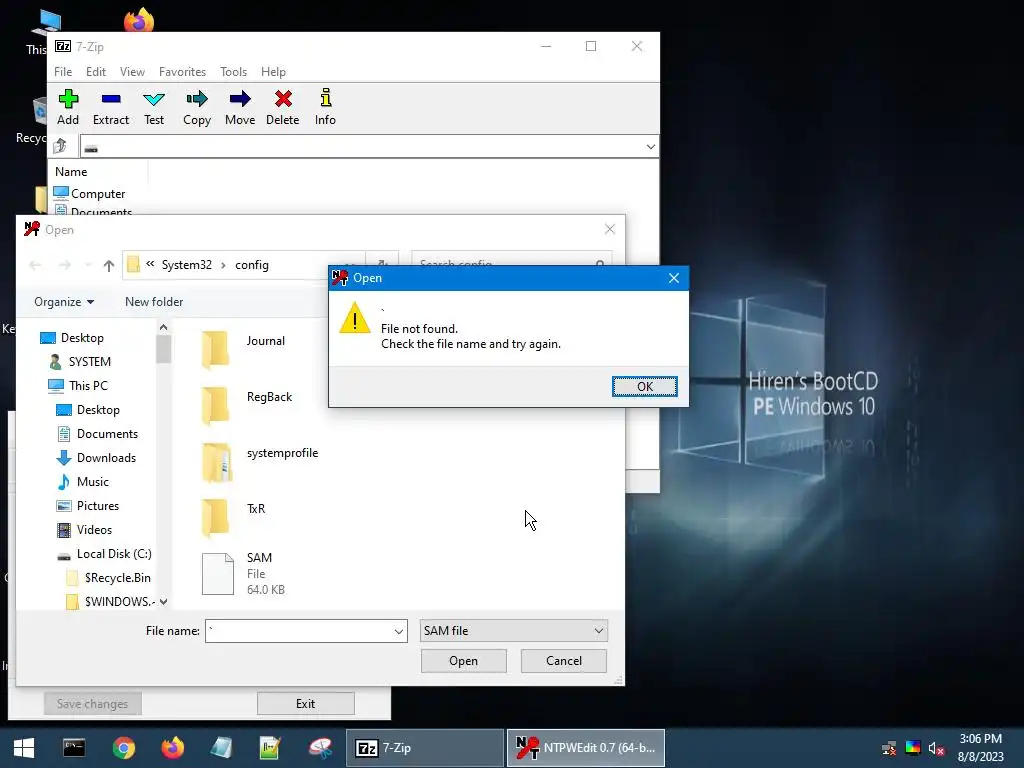Select the RegBack folder
Screen dimensions: 1024x768
pyautogui.click(x=247, y=405)
